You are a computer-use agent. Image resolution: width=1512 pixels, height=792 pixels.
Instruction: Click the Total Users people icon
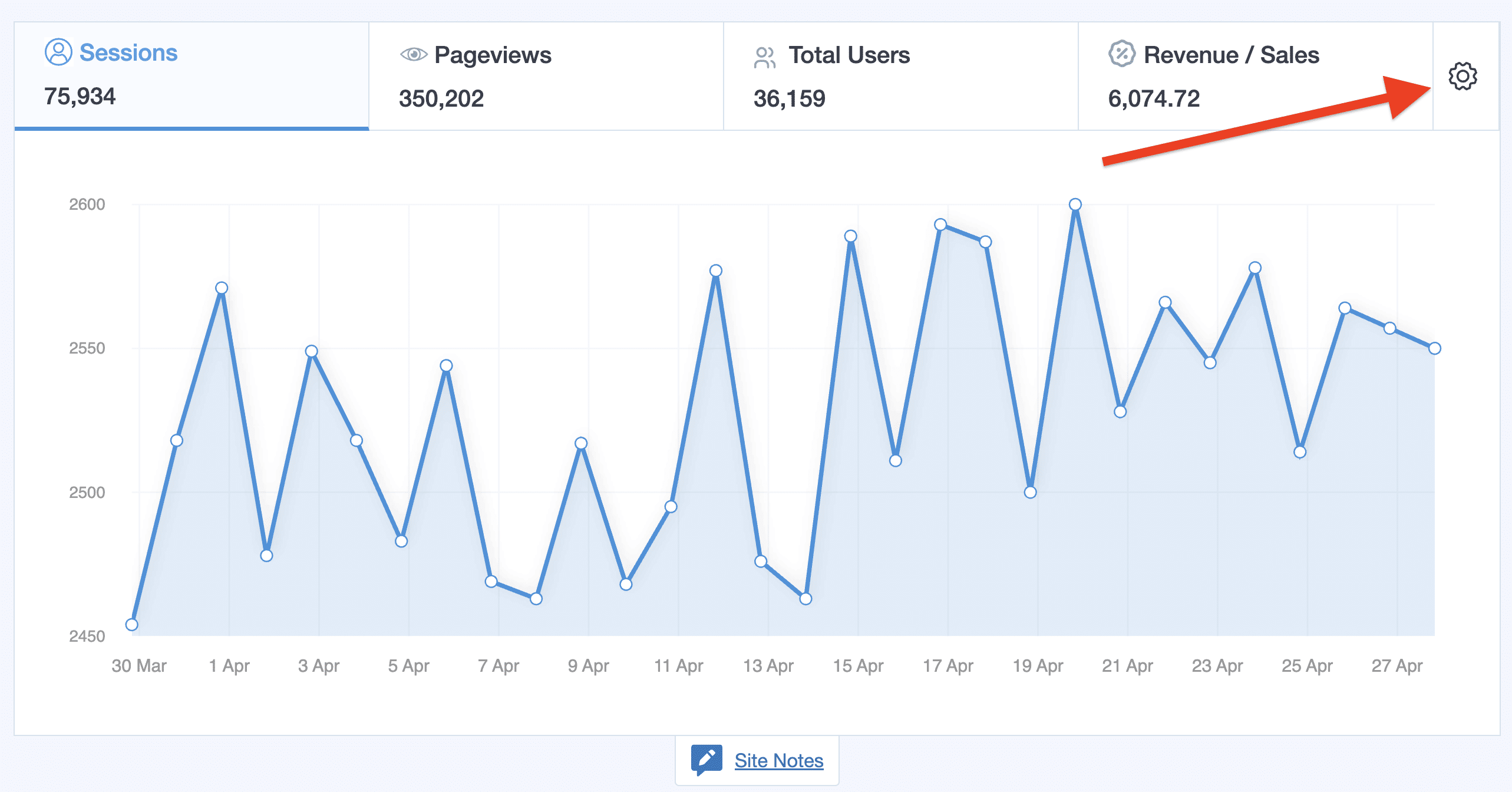[x=764, y=57]
